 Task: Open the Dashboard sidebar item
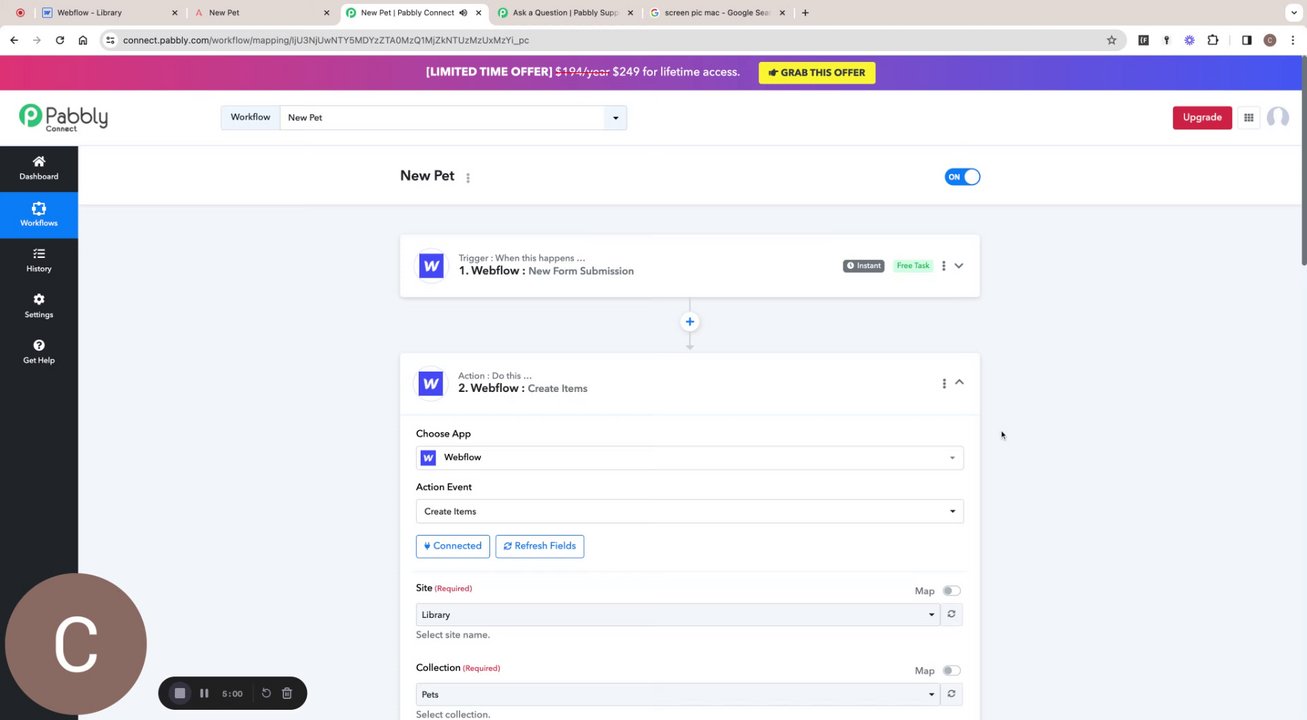(x=39, y=168)
